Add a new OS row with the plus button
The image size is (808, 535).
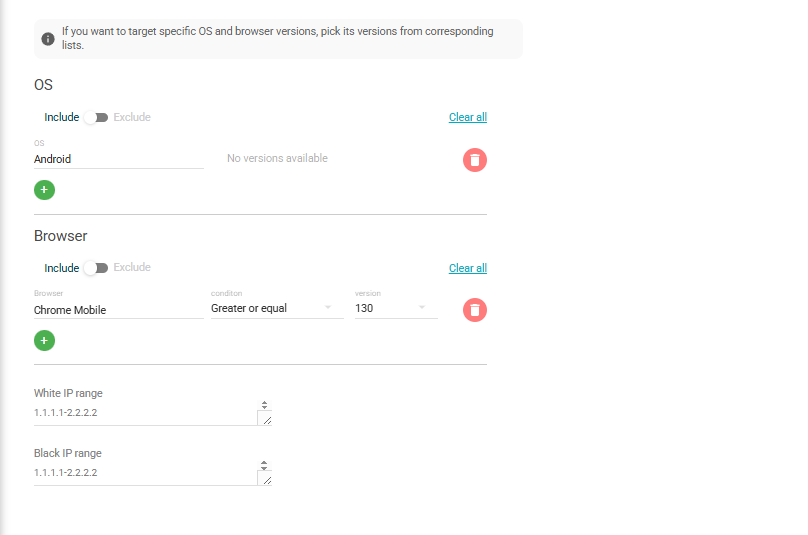tap(44, 190)
